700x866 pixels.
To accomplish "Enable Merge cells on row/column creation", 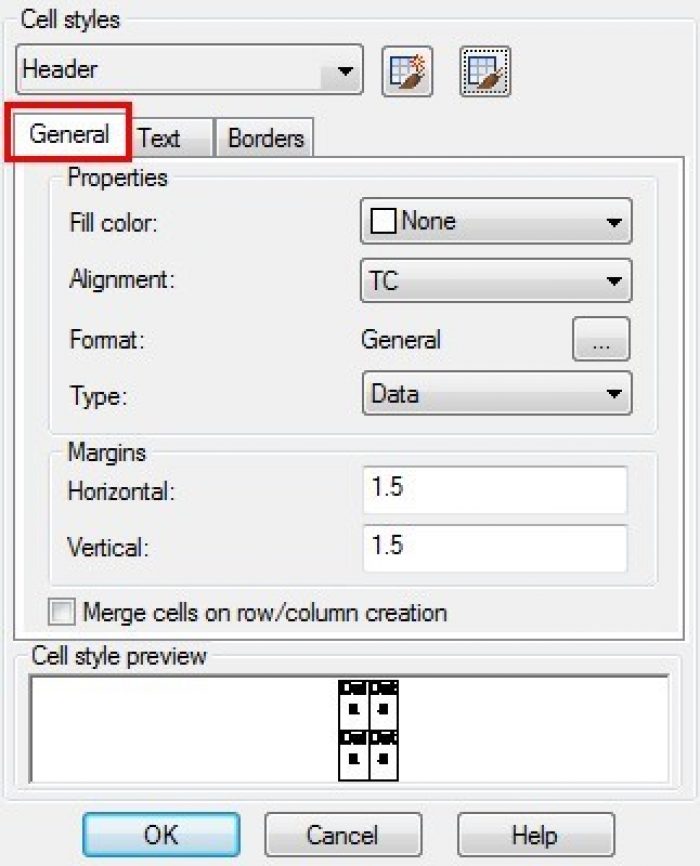I will 61,612.
